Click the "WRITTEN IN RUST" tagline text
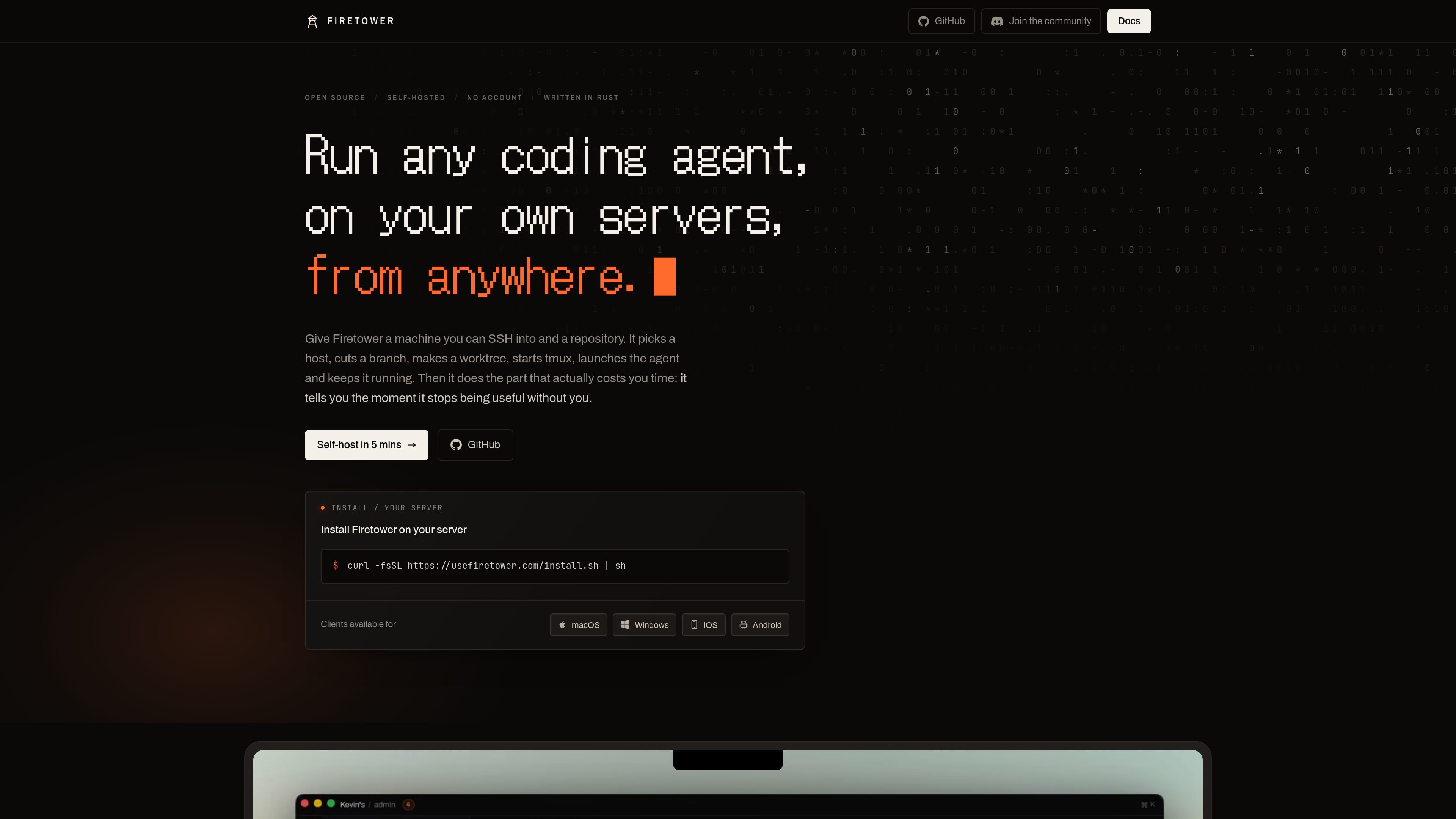 pos(581,98)
